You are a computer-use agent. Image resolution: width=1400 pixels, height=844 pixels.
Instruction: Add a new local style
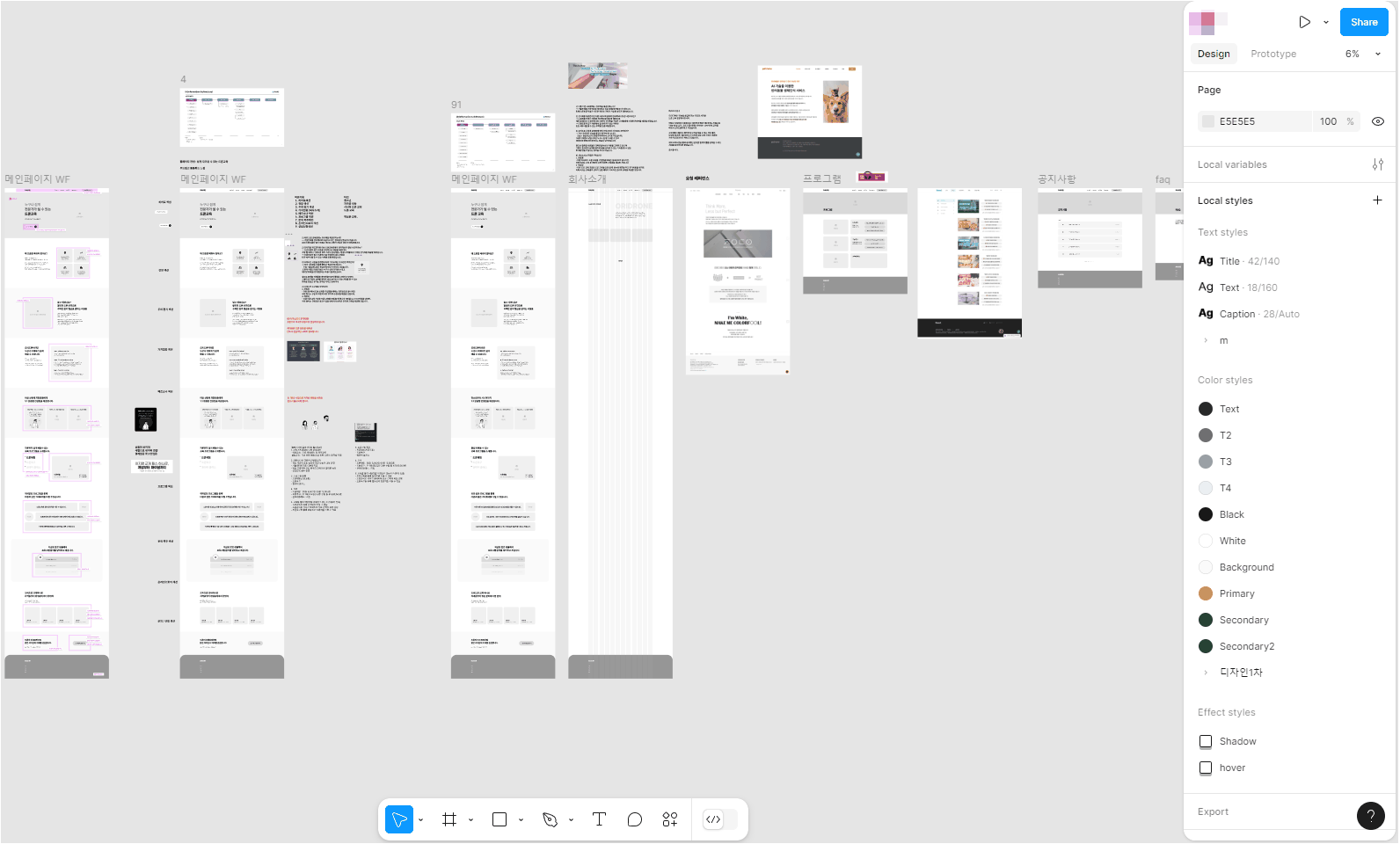tap(1377, 200)
